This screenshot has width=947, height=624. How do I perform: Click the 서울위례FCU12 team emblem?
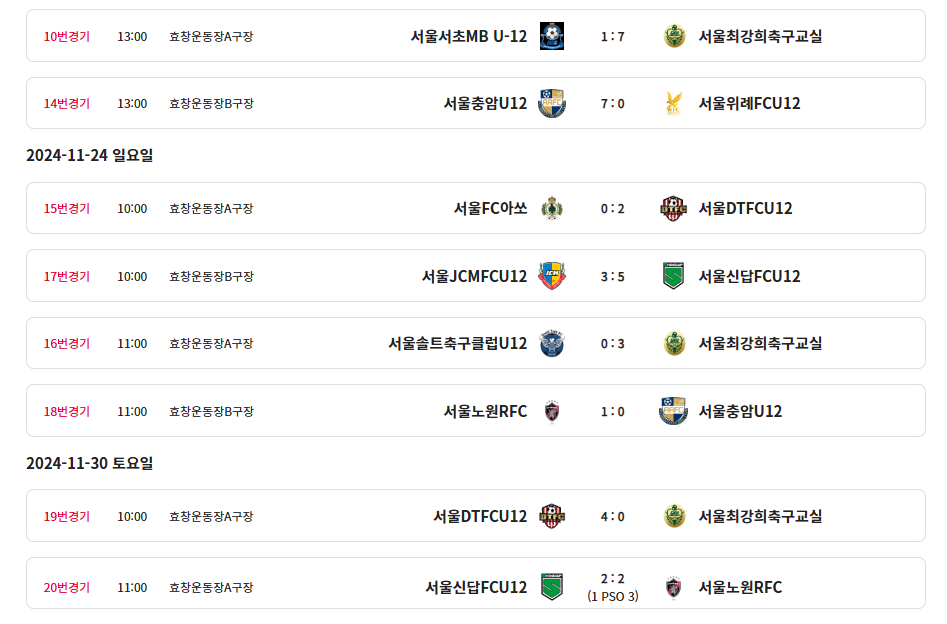point(674,103)
